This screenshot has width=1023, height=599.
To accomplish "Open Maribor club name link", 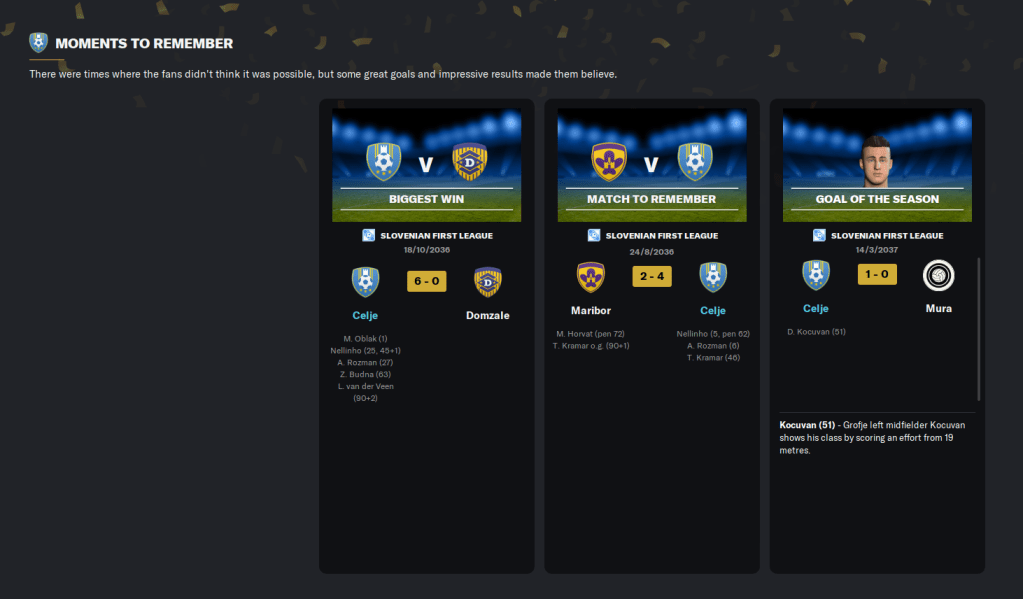I will tap(590, 311).
